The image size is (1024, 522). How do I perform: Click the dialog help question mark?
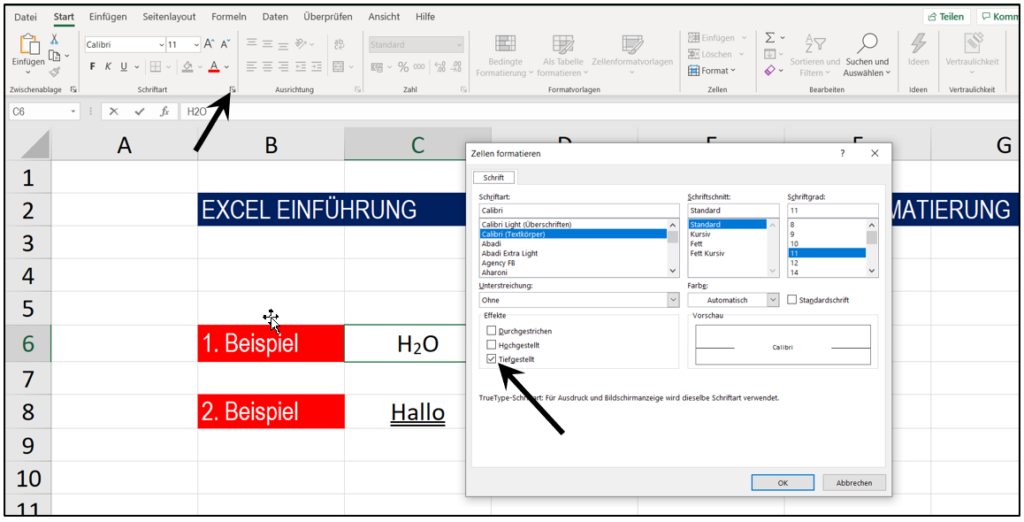pyautogui.click(x=842, y=154)
